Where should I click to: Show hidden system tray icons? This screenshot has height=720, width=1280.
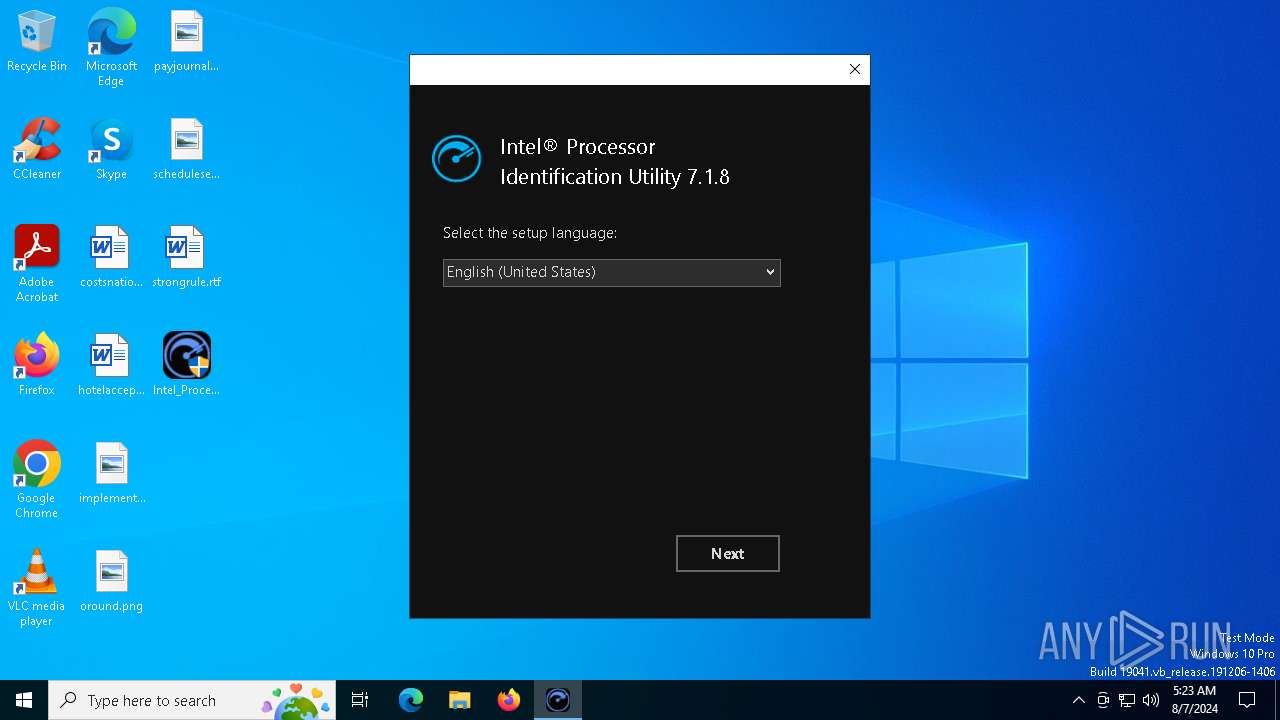1078,700
